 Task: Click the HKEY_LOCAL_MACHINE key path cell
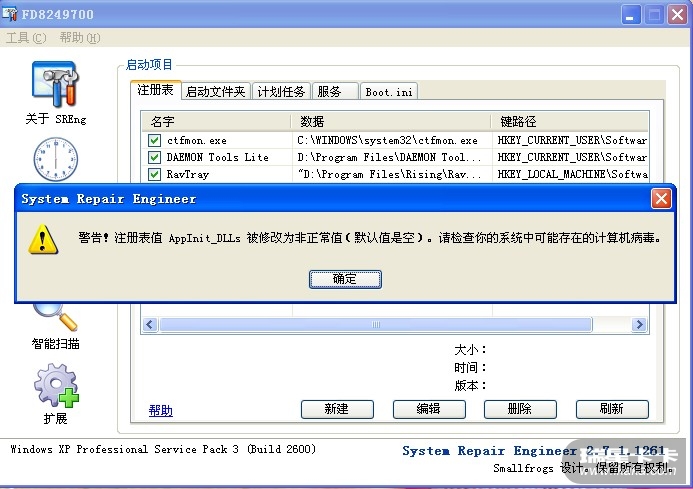pos(572,174)
